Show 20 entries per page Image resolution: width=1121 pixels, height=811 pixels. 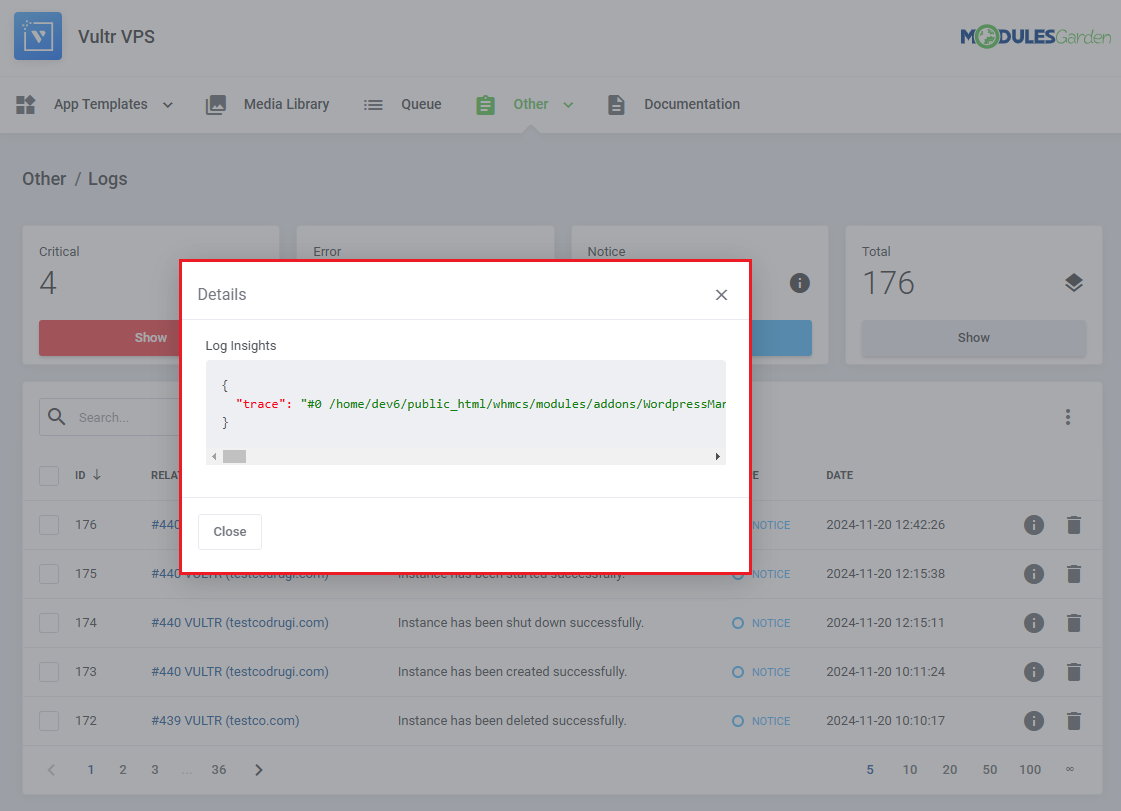tap(949, 770)
